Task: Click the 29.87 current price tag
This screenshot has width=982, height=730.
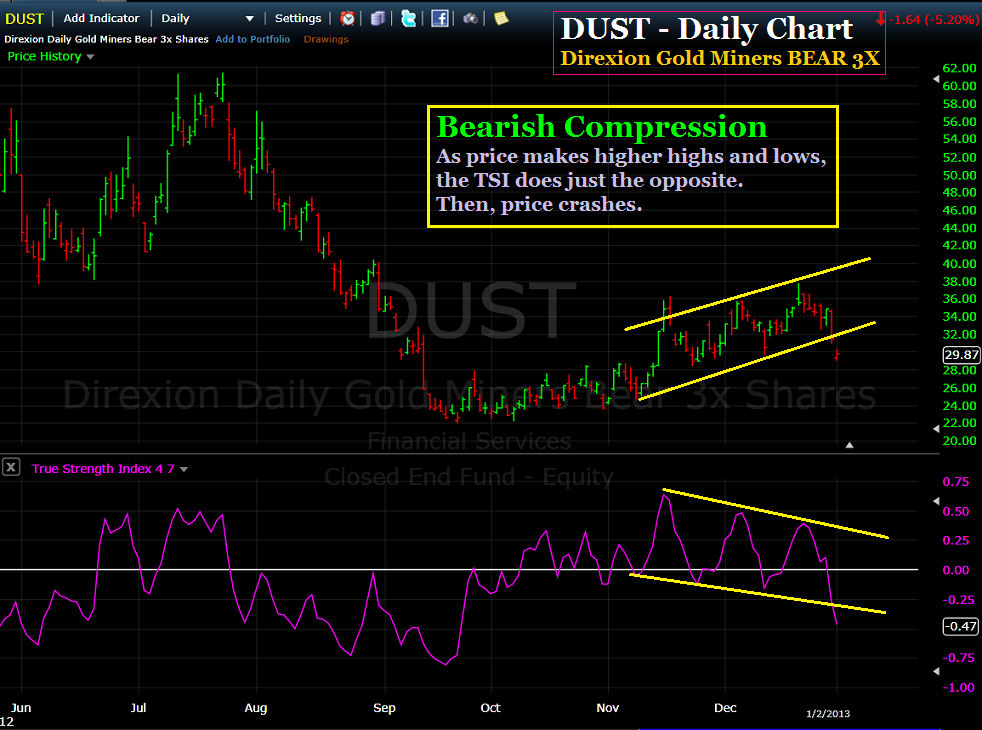Action: (x=960, y=355)
